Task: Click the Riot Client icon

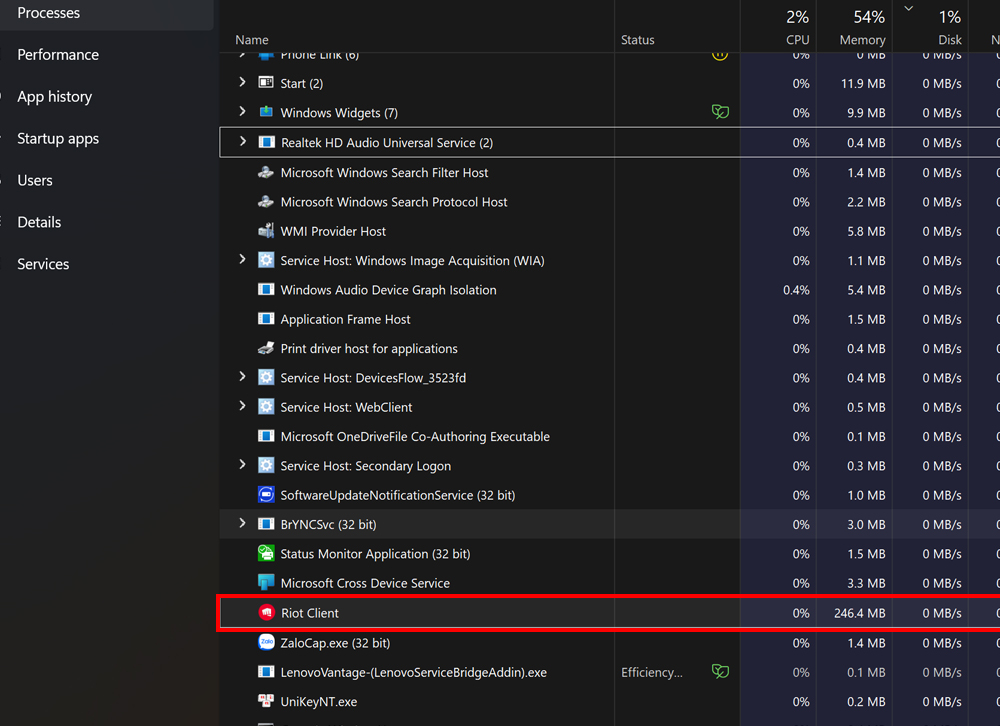Action: [x=266, y=613]
